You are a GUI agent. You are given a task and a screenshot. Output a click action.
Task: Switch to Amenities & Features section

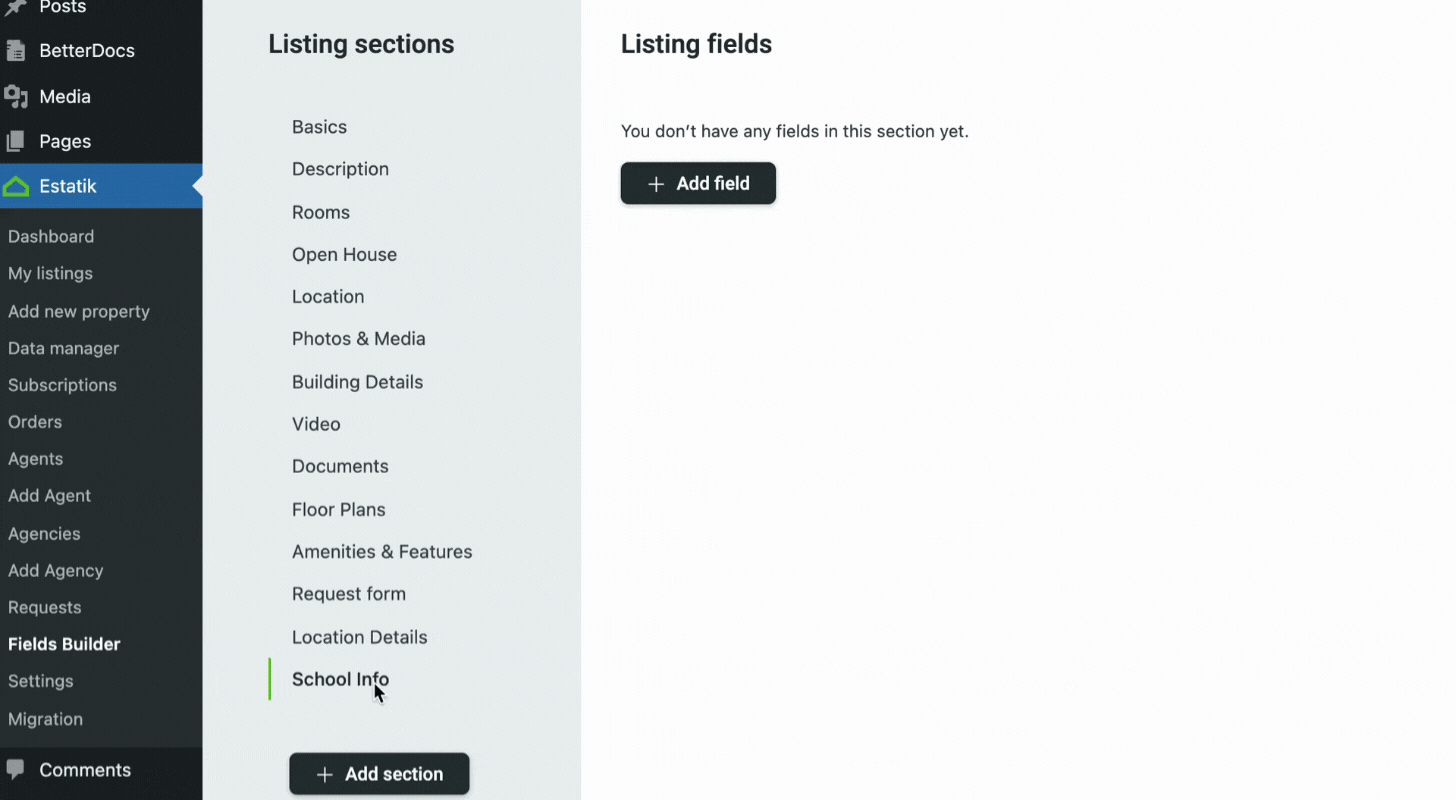coord(381,552)
